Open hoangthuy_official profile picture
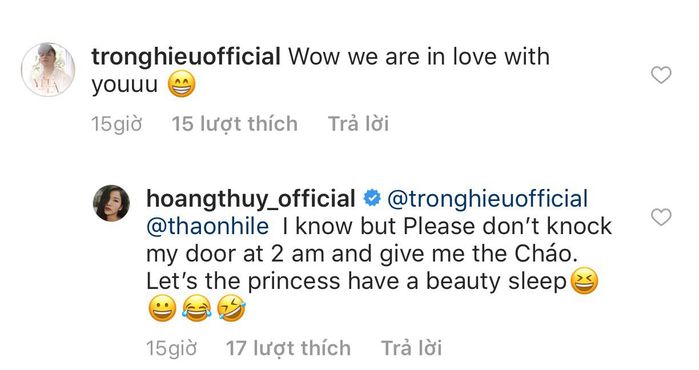This screenshot has width=699, height=370. [x=111, y=203]
